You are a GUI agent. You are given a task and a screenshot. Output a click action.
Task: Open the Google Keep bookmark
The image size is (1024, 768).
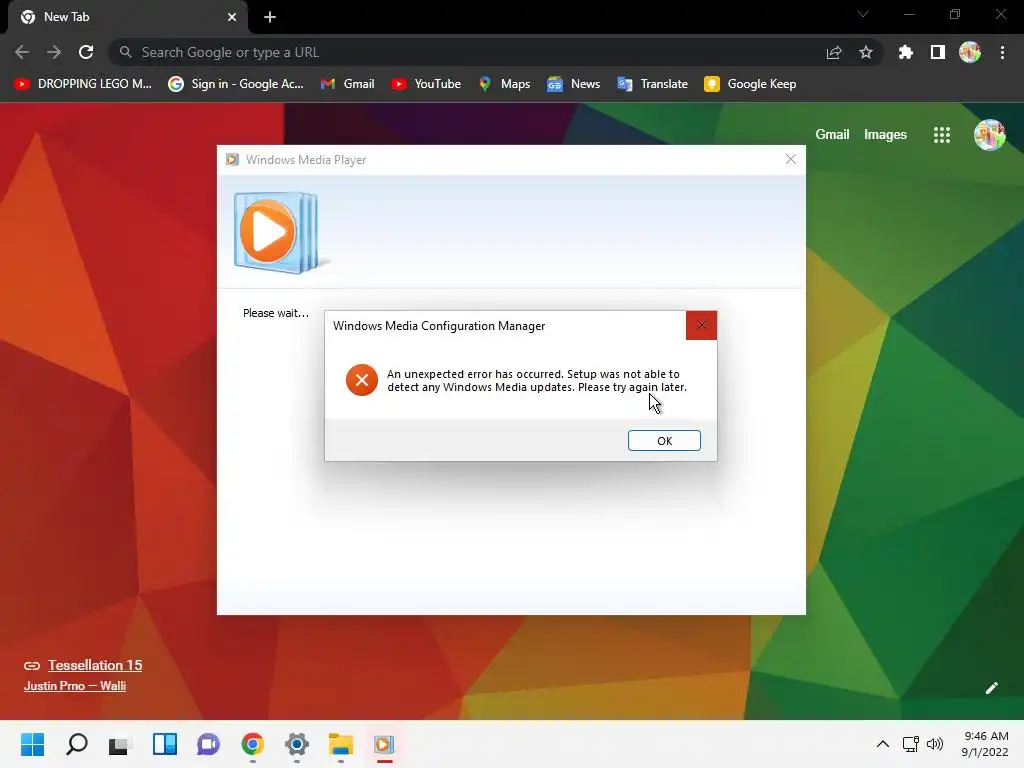click(x=750, y=84)
